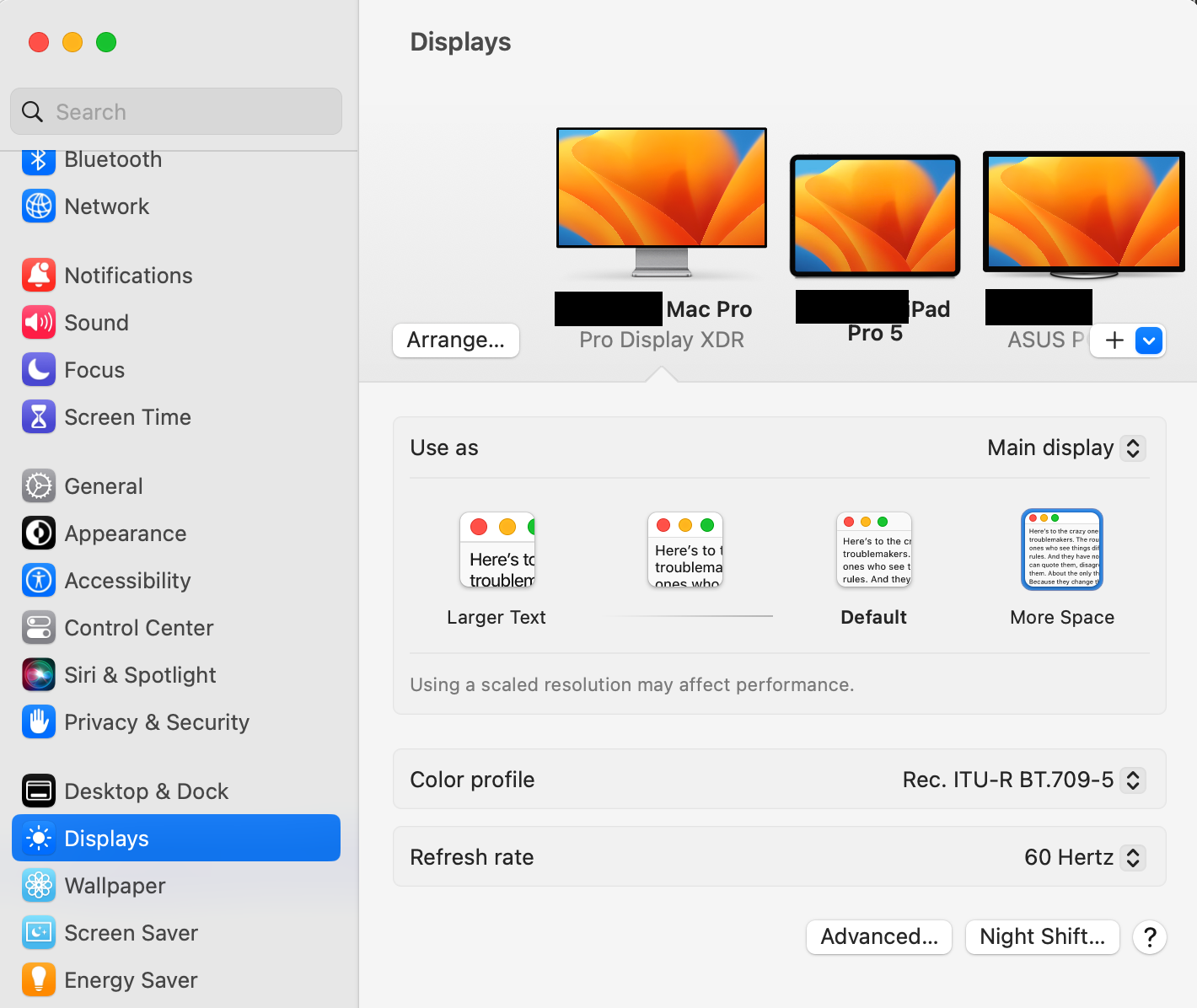Click the Bluetooth icon in sidebar

point(39,160)
